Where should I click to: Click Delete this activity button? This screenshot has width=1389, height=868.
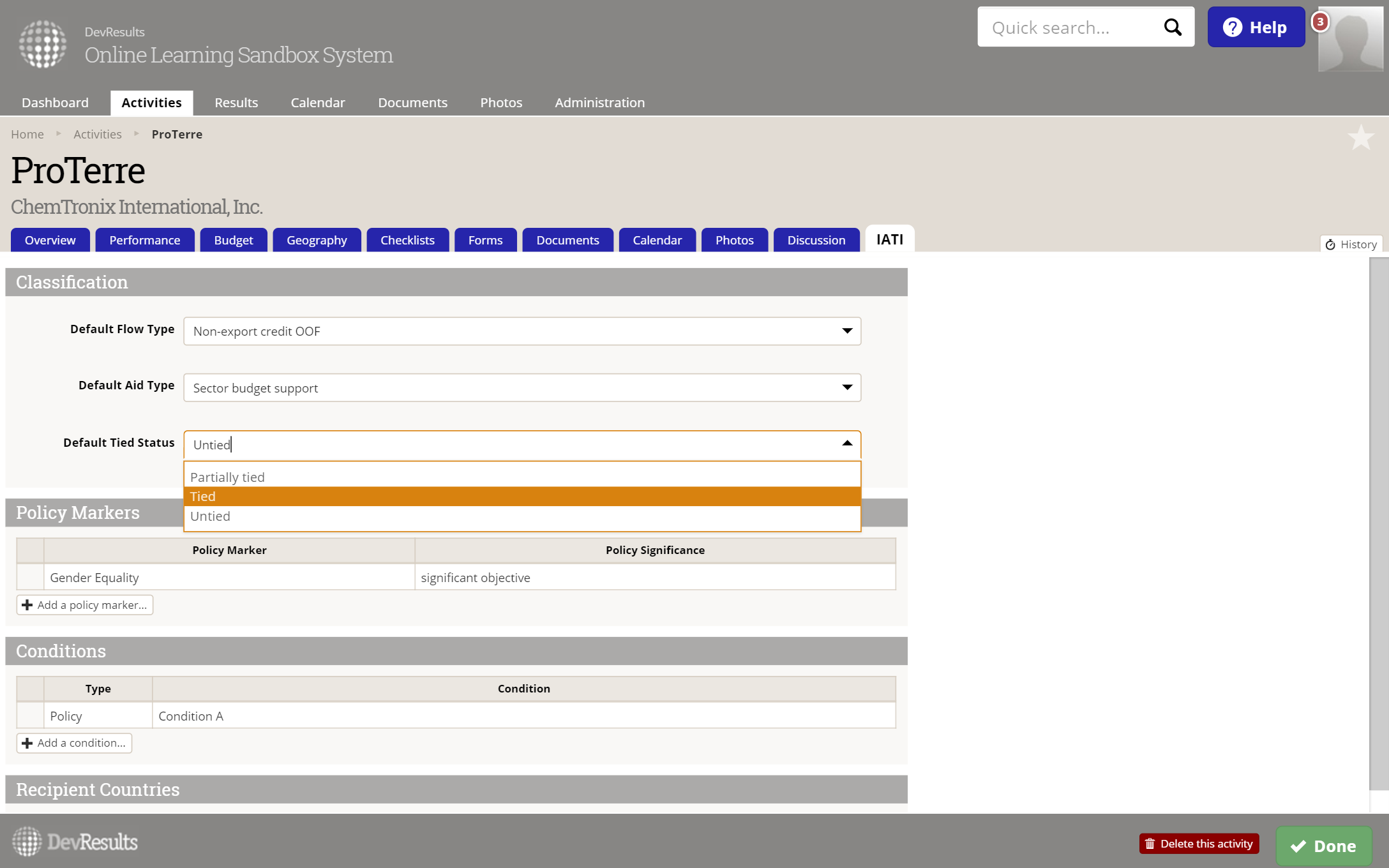pos(1199,844)
